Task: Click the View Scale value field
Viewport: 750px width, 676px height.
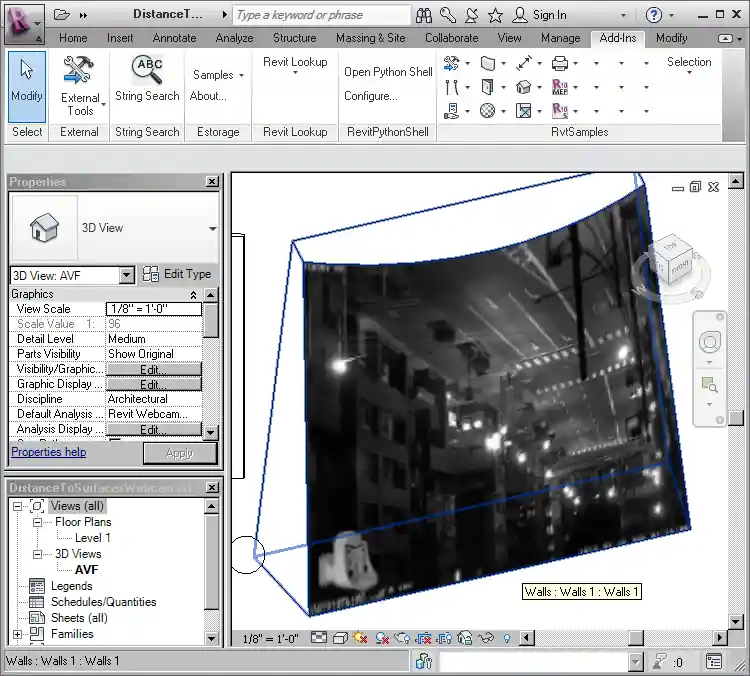Action: click(153, 309)
